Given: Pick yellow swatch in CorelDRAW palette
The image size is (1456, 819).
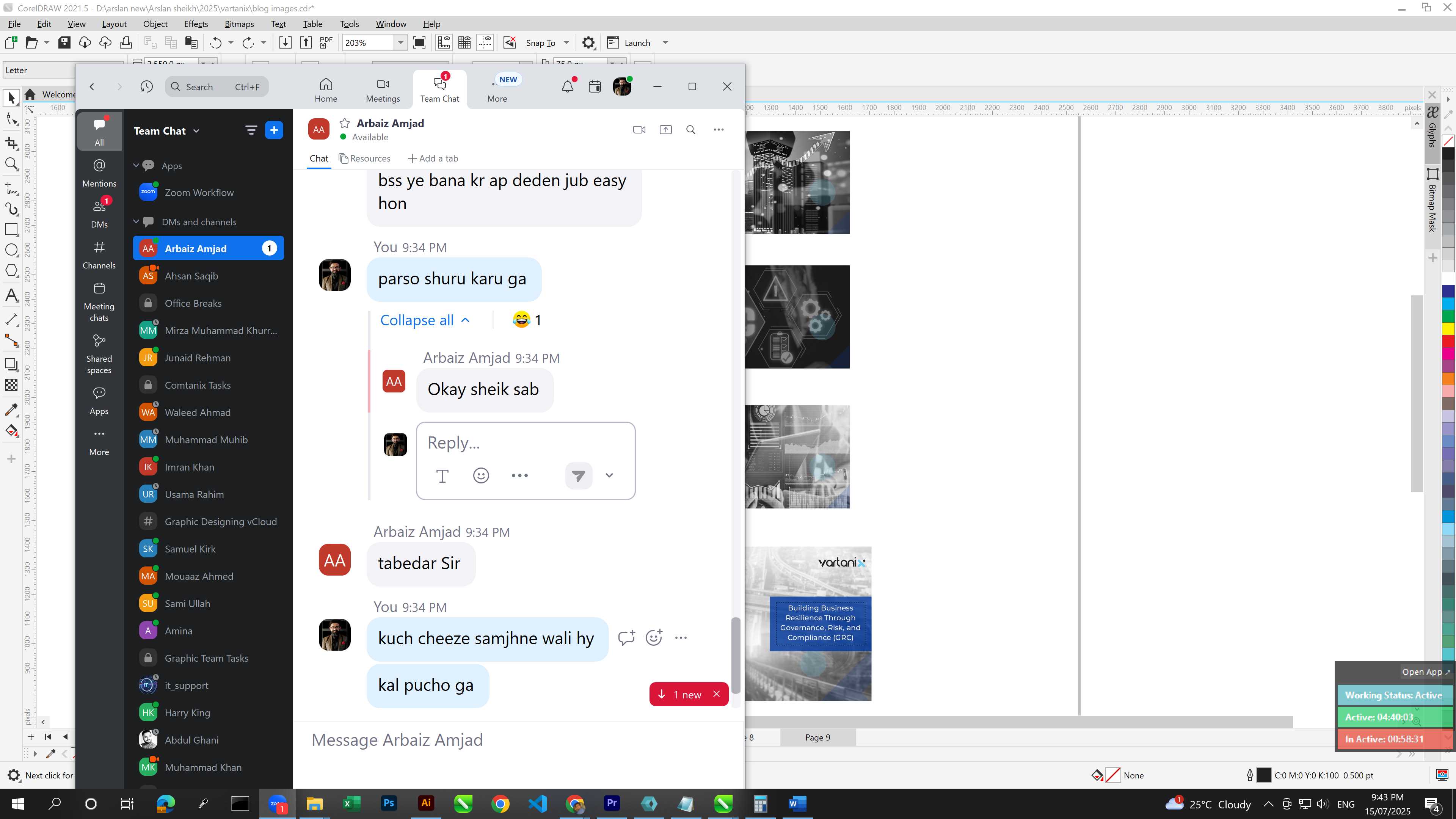Looking at the screenshot, I should [1448, 328].
